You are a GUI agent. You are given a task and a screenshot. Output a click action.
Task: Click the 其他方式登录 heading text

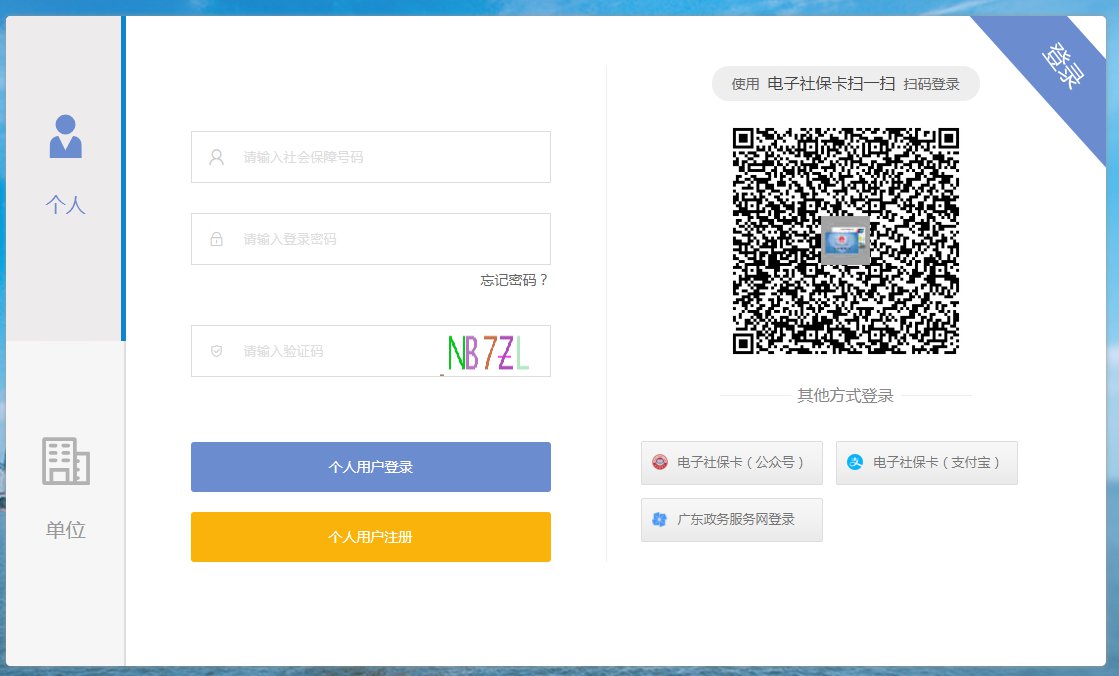[846, 395]
